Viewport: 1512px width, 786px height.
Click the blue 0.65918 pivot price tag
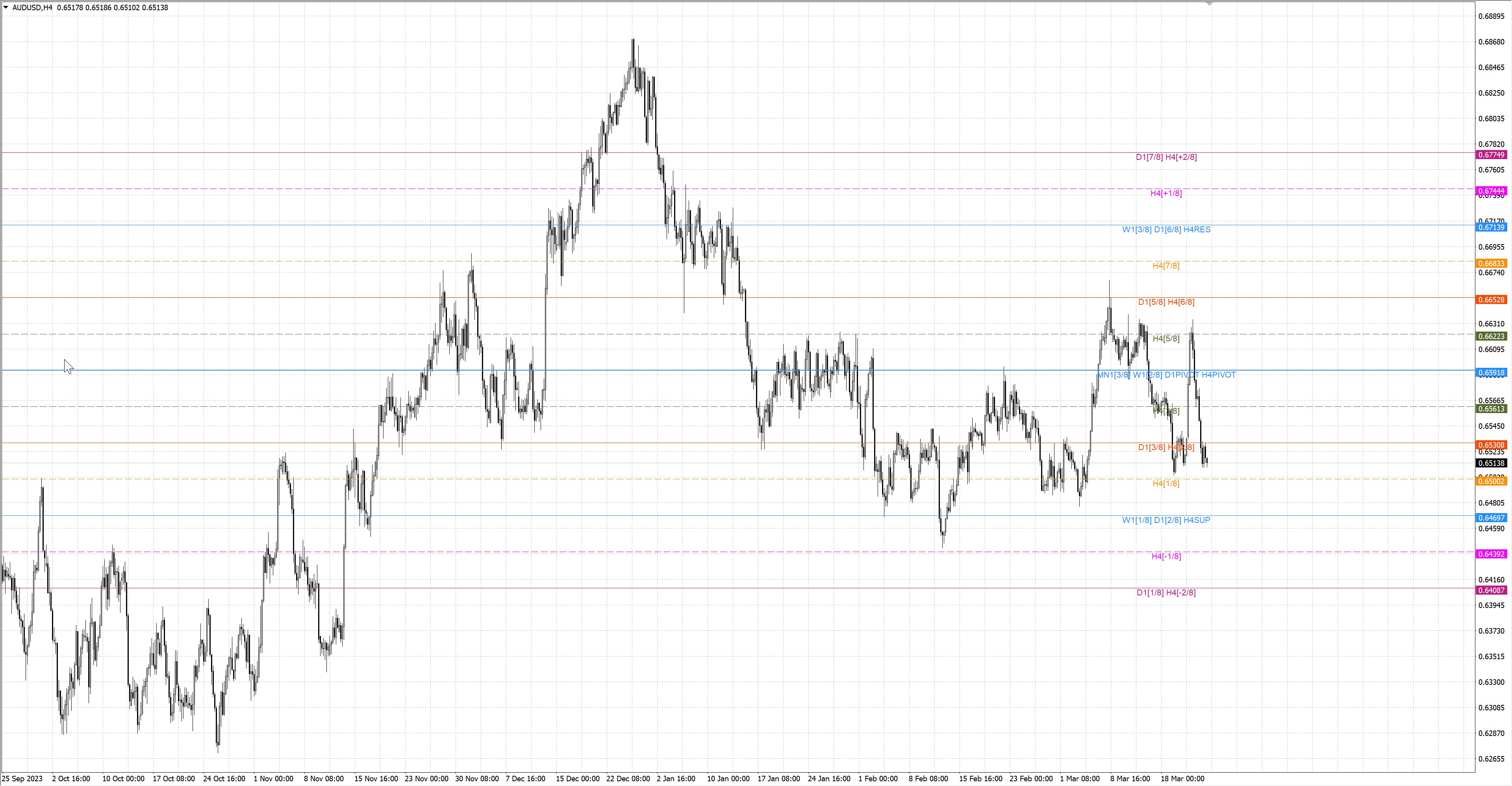tap(1491, 373)
